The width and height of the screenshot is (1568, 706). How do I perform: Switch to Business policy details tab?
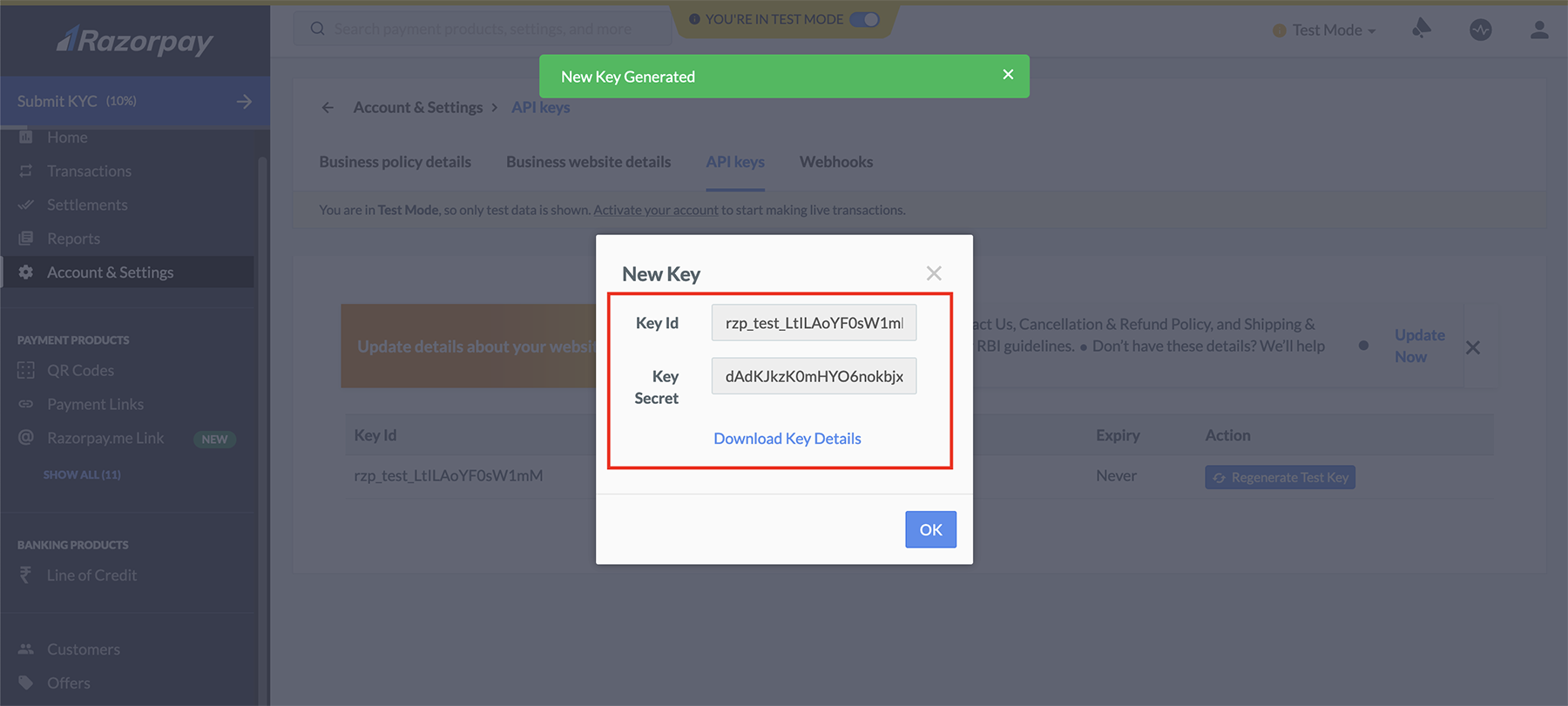click(x=395, y=162)
